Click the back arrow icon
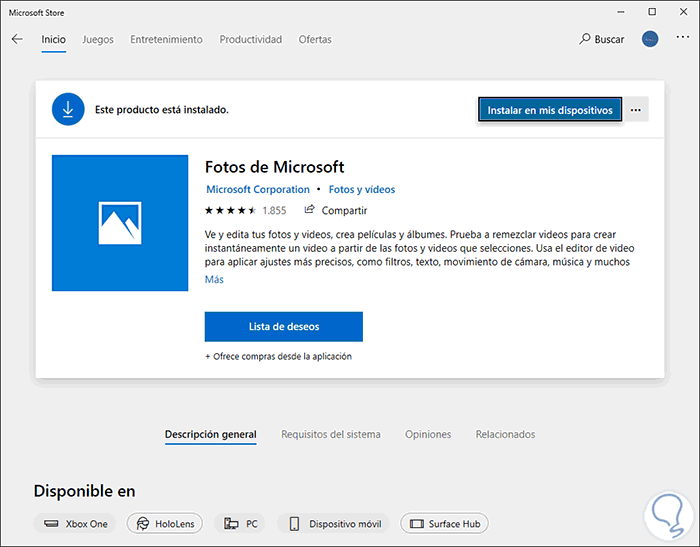Viewport: 700px width, 547px height. (x=17, y=39)
